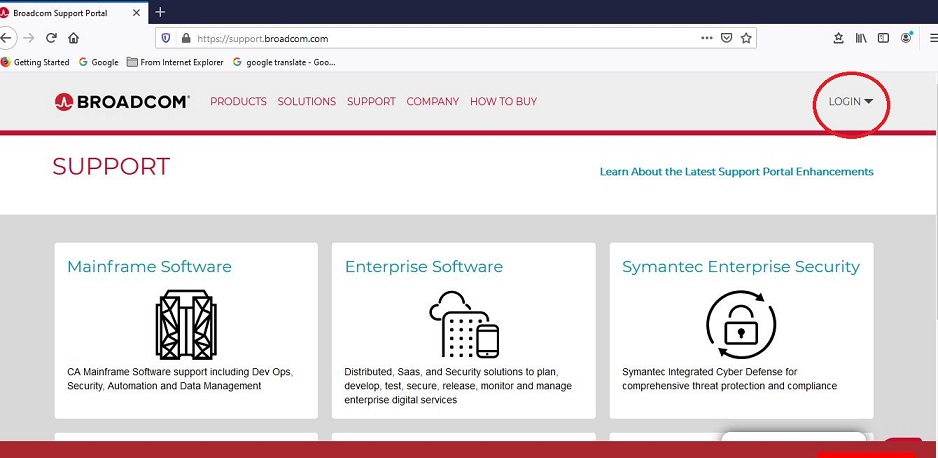Open Enterprise Software heading link

[x=424, y=267]
